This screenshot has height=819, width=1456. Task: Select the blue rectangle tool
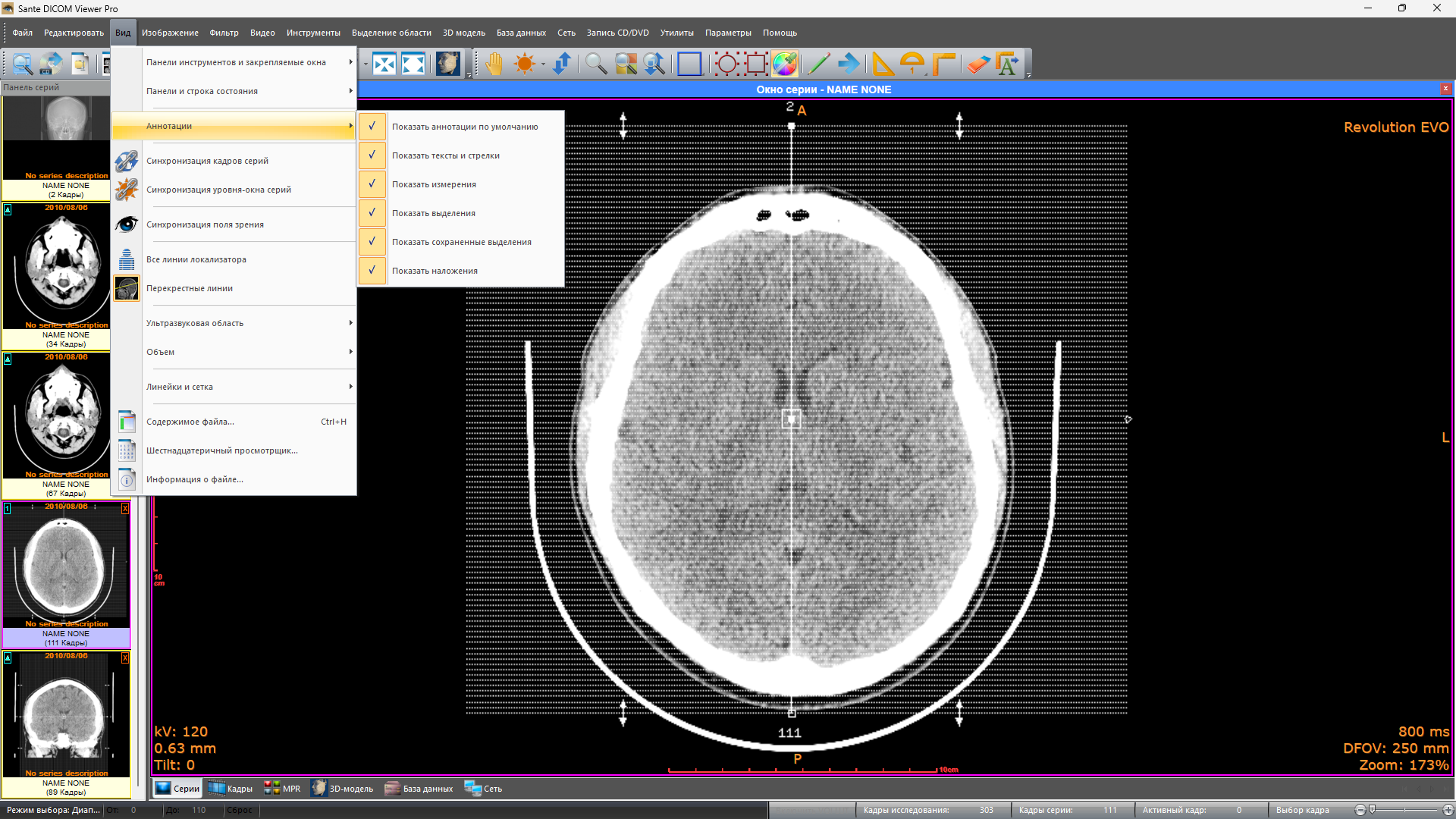689,64
